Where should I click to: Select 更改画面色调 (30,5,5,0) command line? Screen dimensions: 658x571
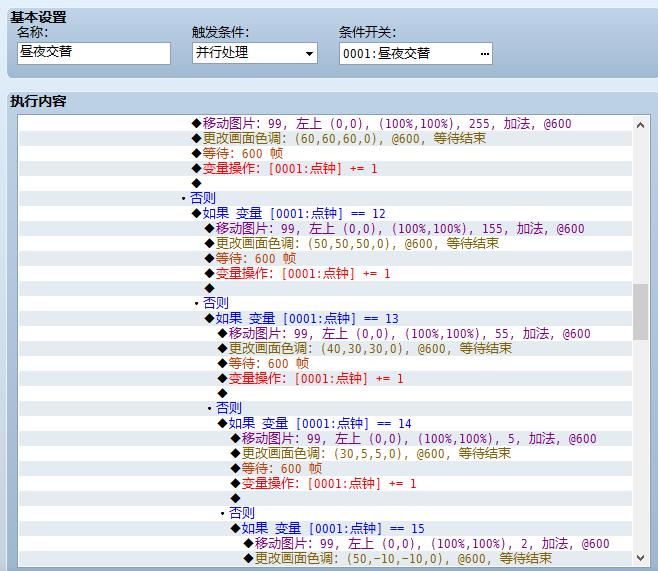click(326, 453)
